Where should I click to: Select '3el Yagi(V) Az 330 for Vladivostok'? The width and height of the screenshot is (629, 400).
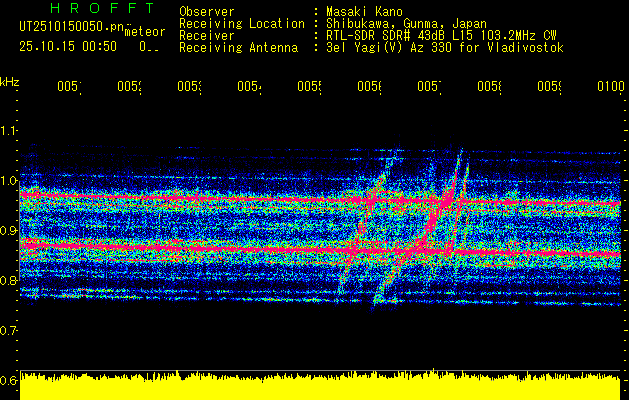pyautogui.click(x=445, y=48)
